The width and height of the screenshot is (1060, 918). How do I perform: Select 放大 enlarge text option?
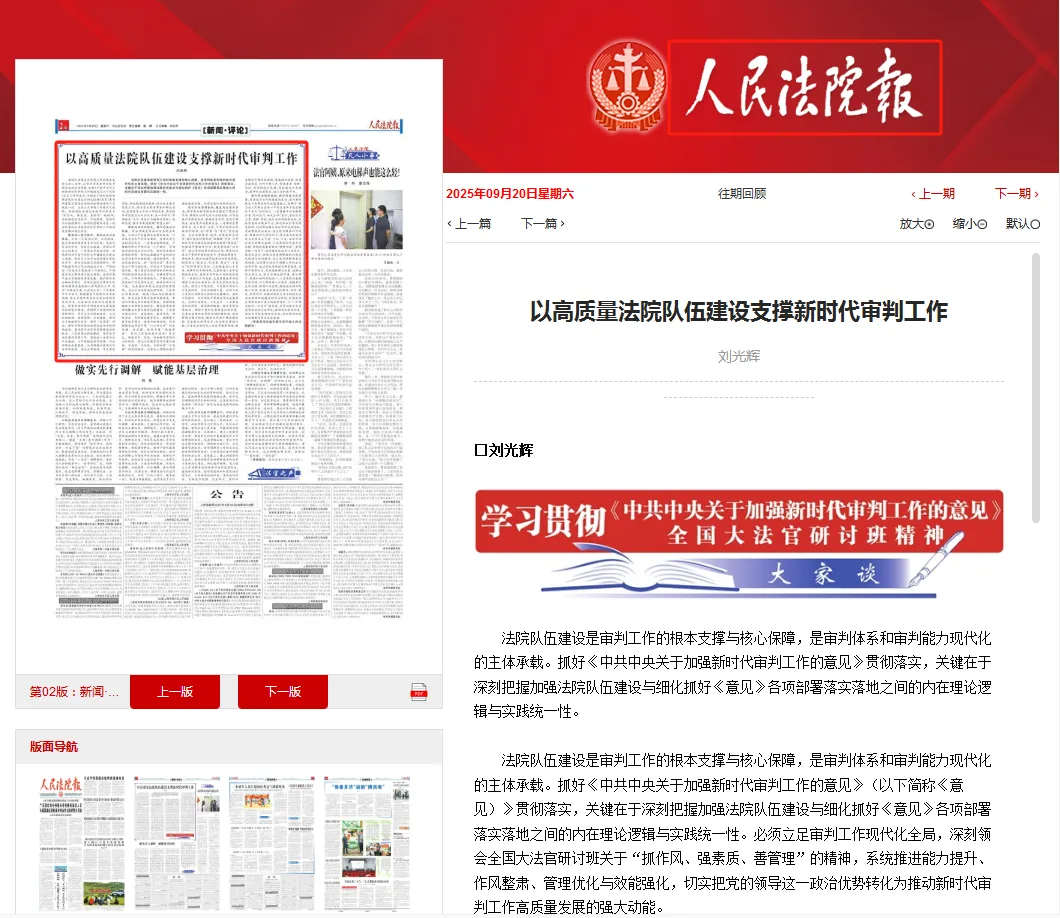click(x=917, y=224)
